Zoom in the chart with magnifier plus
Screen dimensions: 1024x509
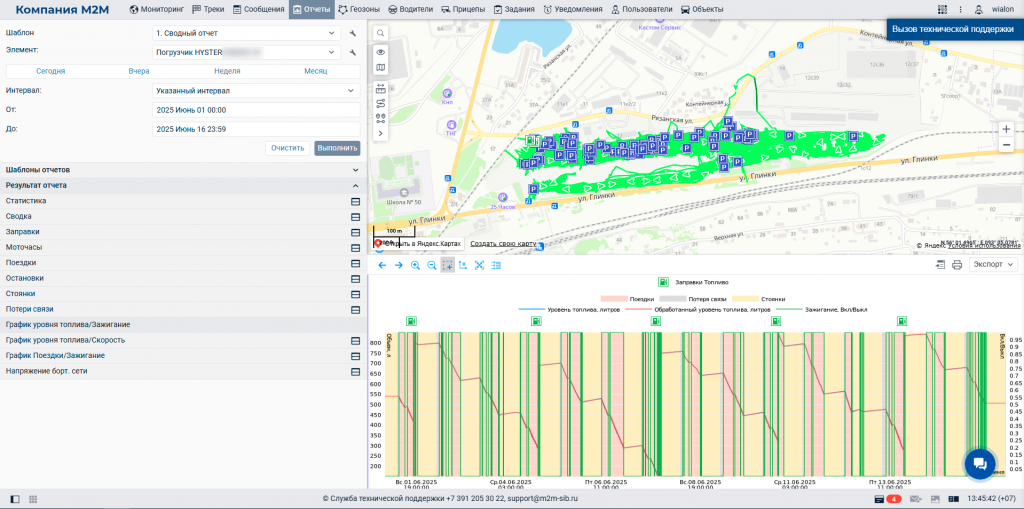(x=415, y=265)
